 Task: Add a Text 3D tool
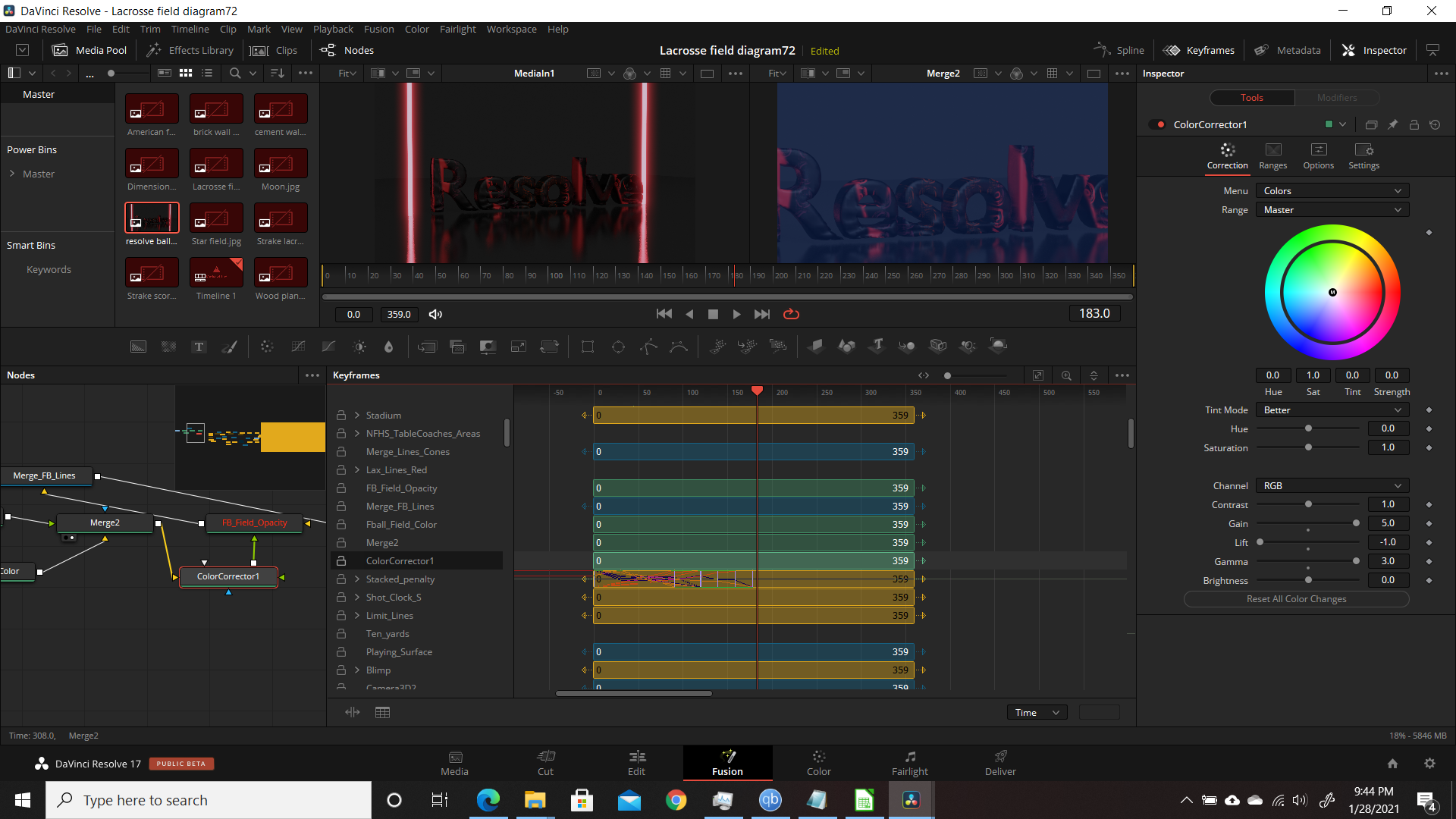877,347
